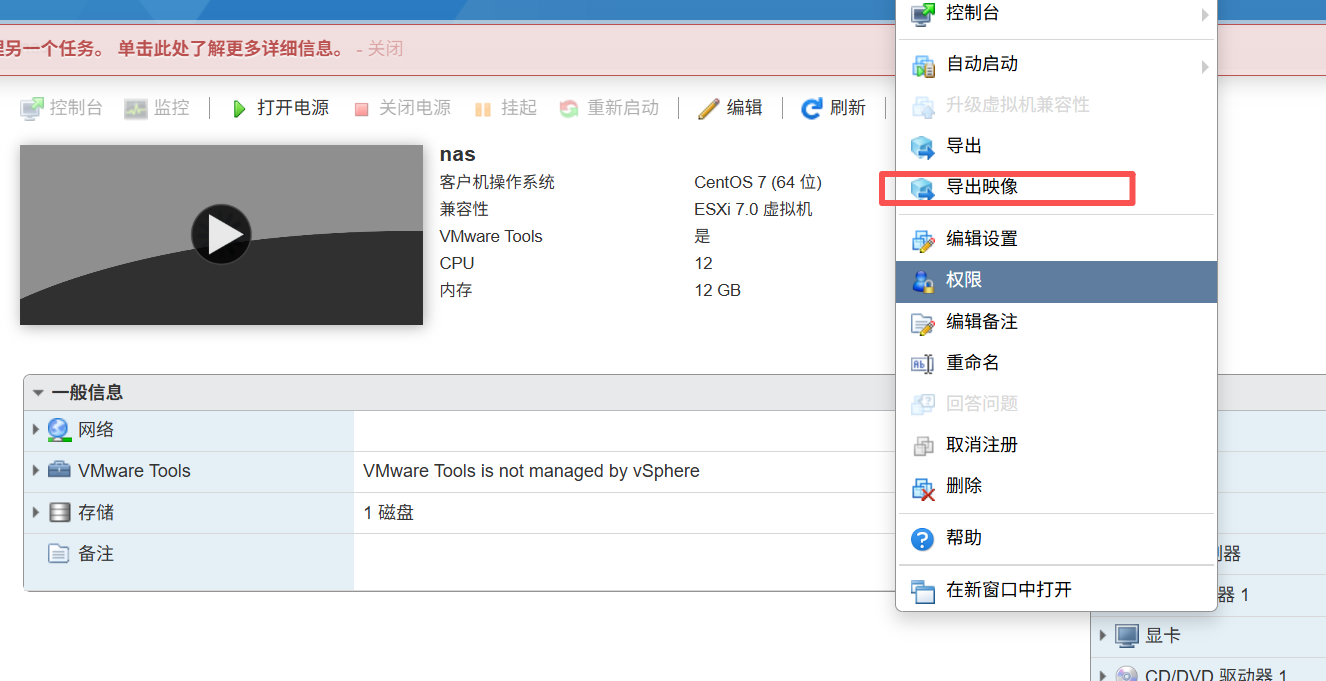
Task: Click the Suspend pause icon
Action: pyautogui.click(x=483, y=109)
